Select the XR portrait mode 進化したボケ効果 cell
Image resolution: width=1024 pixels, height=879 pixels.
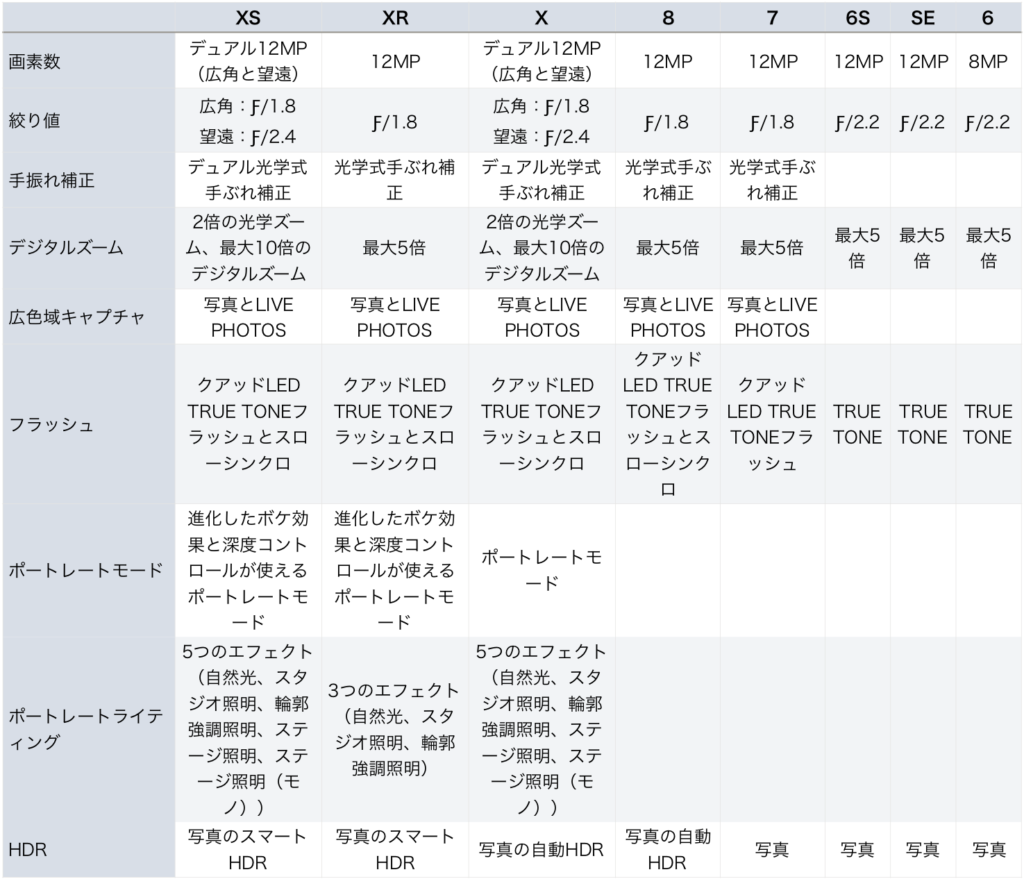coord(394,570)
